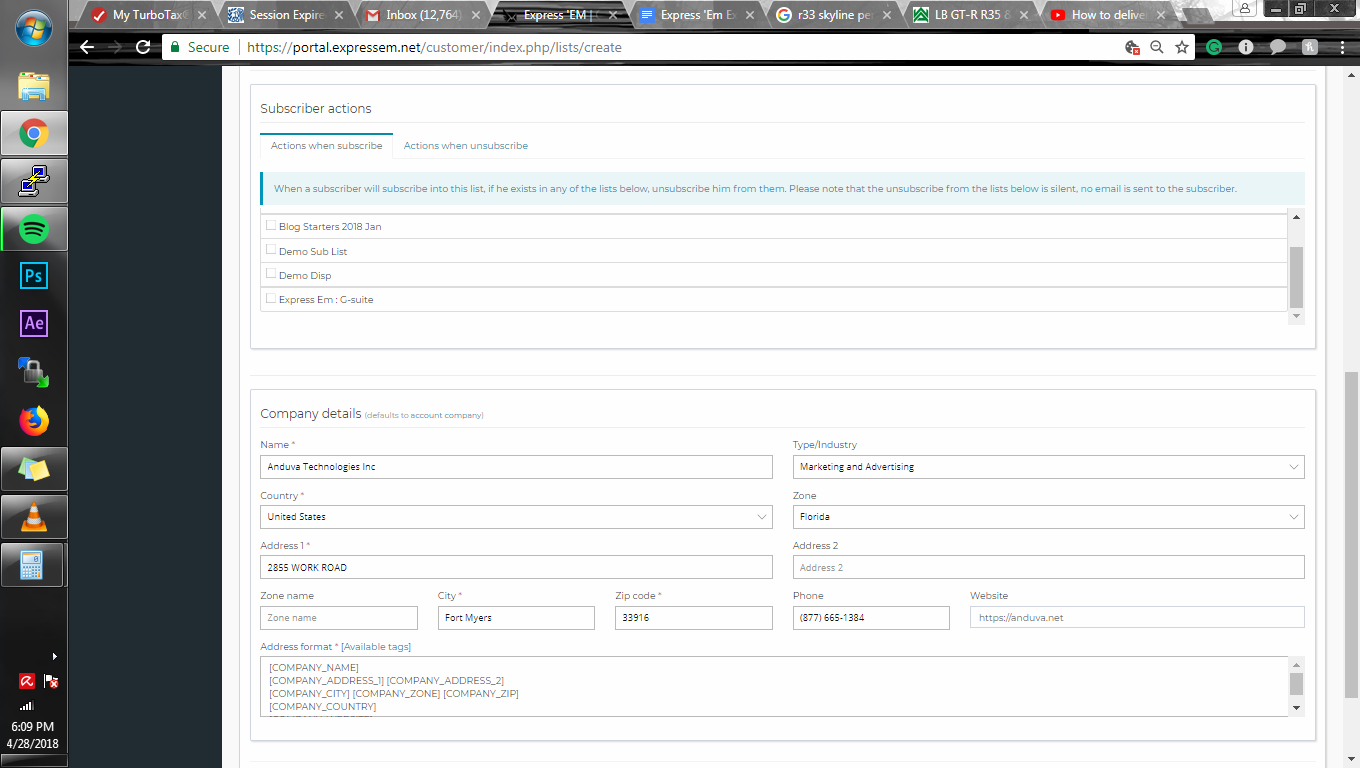Click the network signal tray icon

[28, 705]
